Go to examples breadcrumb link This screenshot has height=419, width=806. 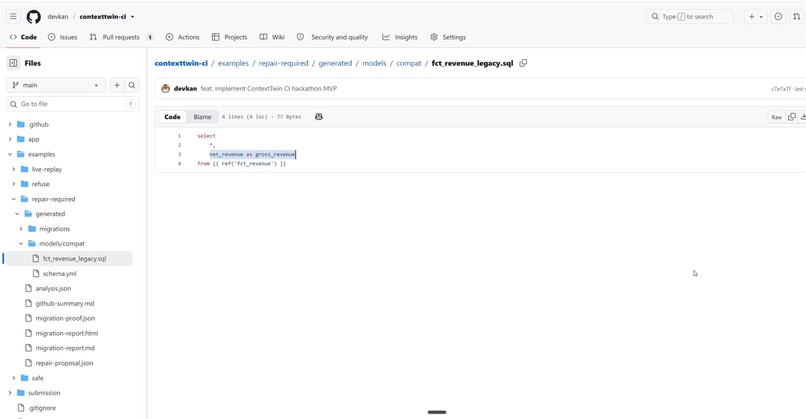coord(233,63)
